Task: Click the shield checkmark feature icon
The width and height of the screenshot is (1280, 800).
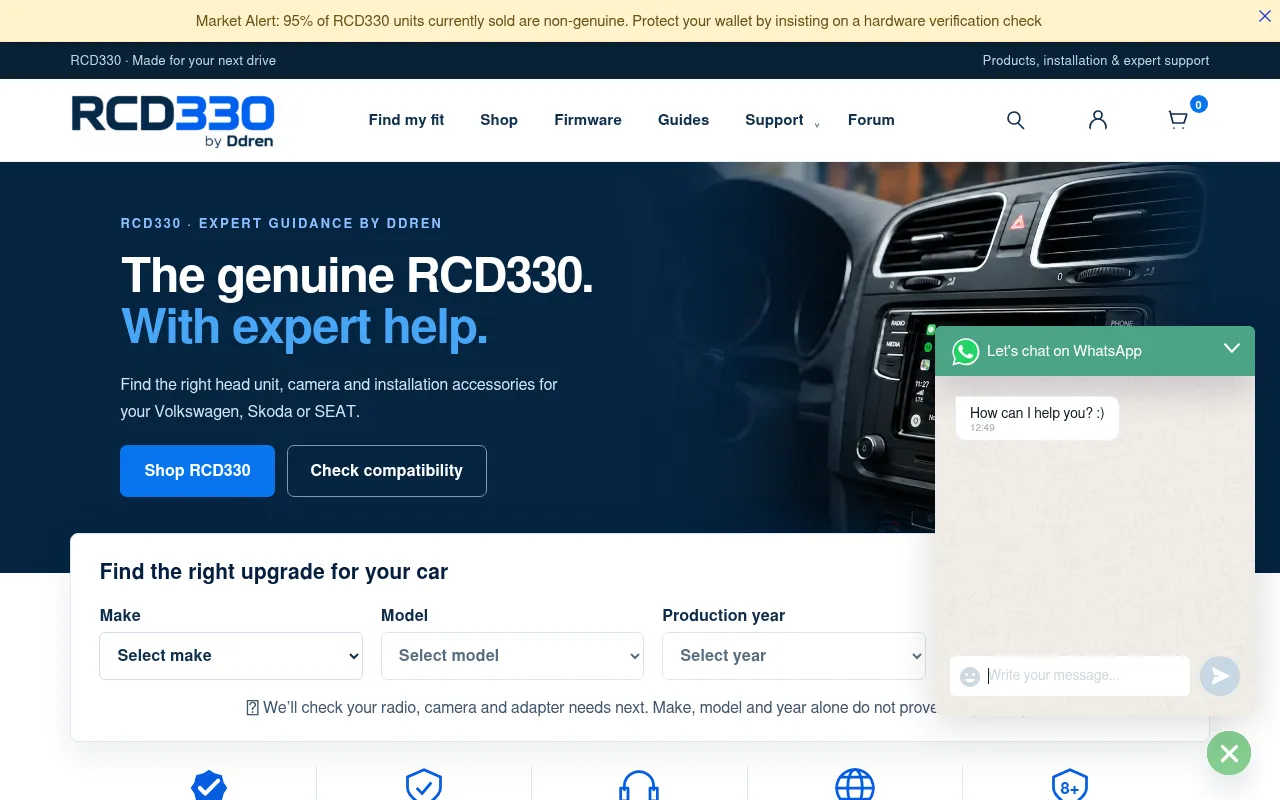Action: [424, 786]
